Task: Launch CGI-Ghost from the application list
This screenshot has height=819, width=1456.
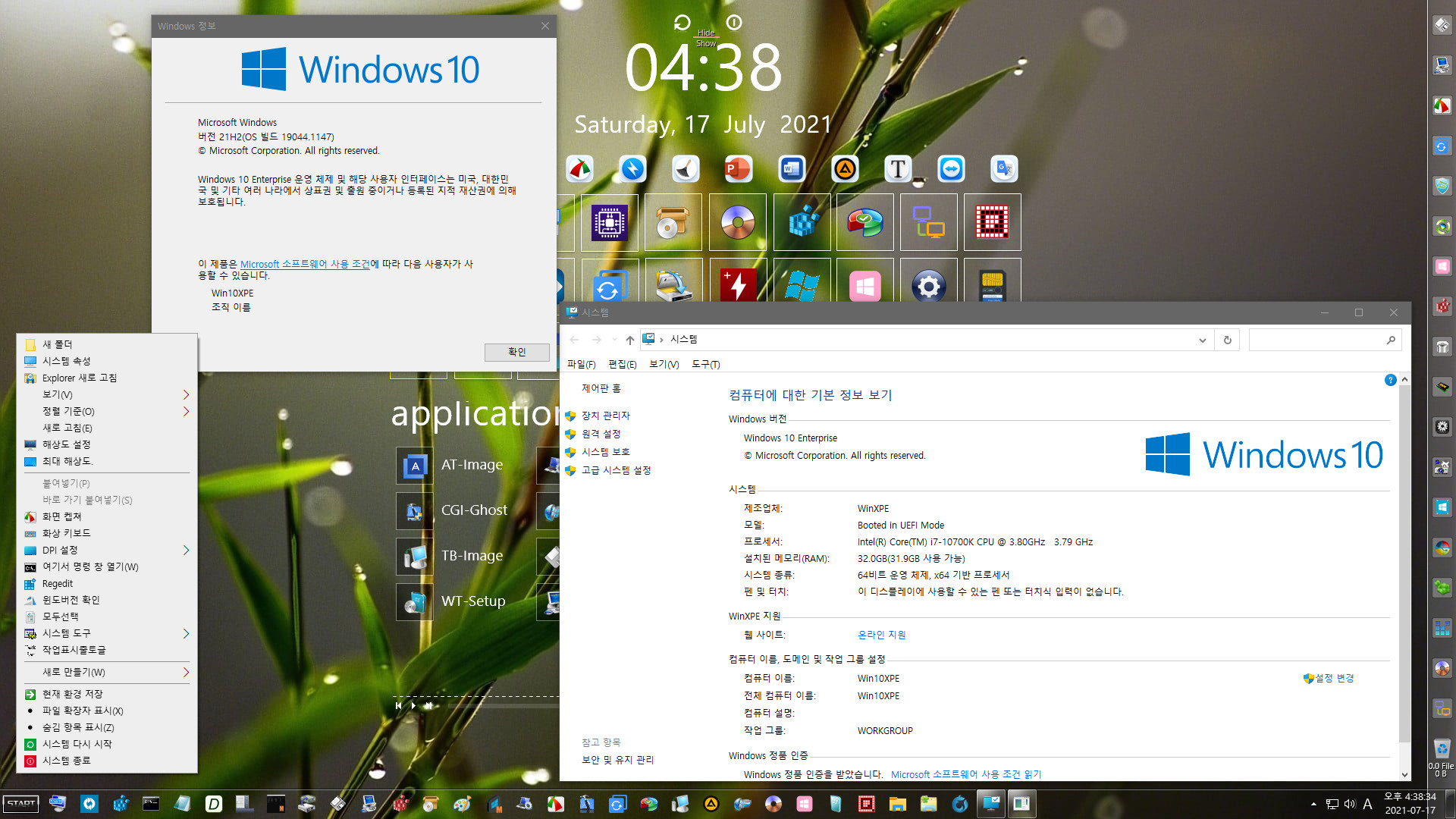Action: pyautogui.click(x=453, y=510)
